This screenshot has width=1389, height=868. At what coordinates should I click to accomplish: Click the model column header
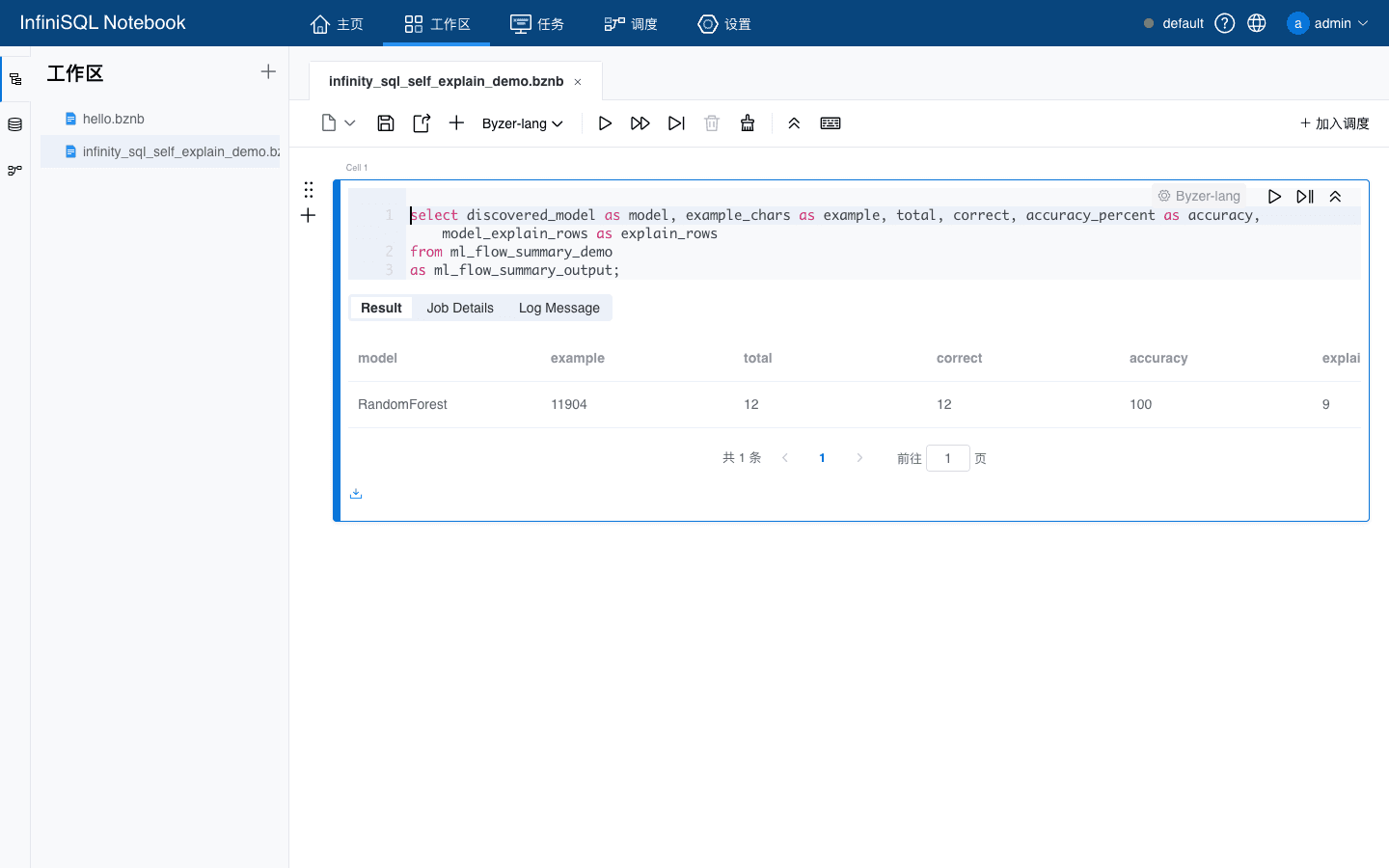coord(377,358)
